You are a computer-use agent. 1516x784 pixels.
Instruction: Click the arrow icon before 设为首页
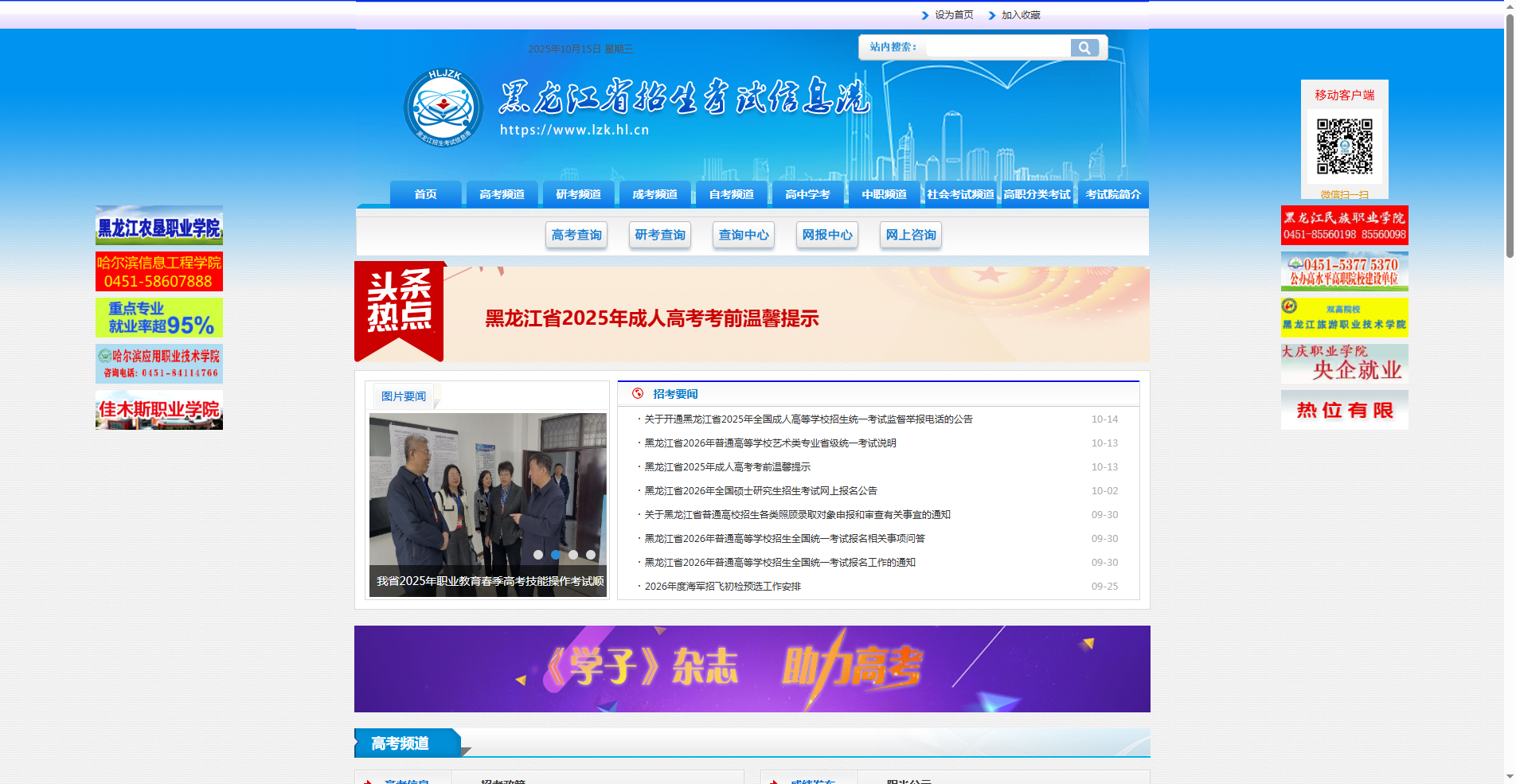coord(924,14)
